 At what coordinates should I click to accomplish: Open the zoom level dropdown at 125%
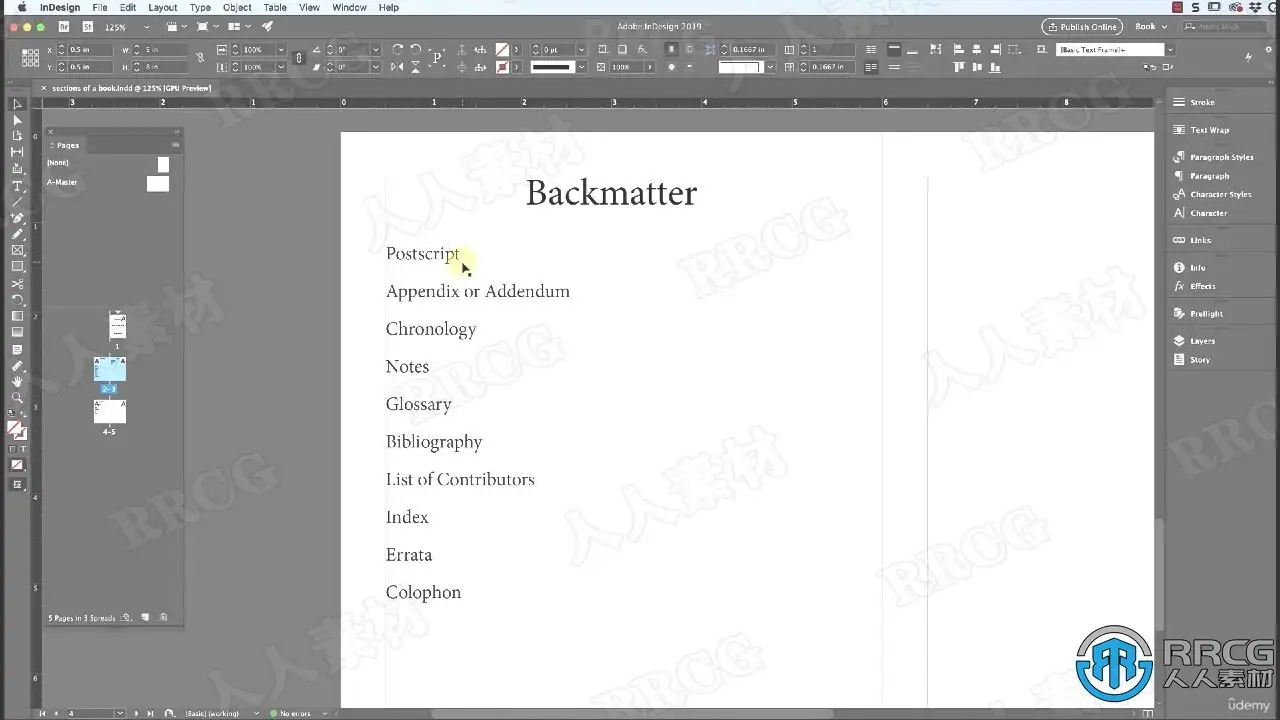click(147, 27)
